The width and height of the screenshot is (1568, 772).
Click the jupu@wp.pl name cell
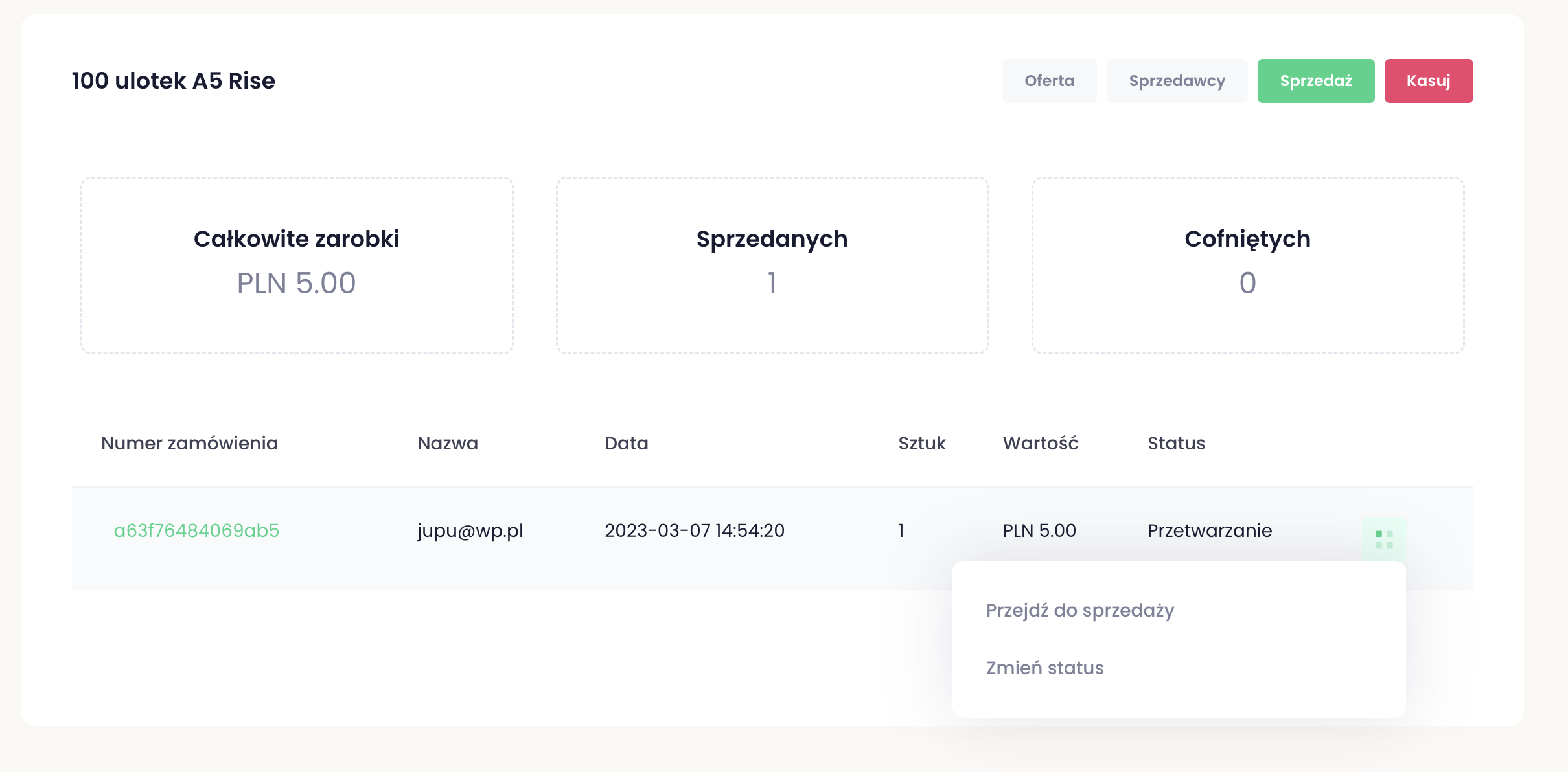pos(470,530)
